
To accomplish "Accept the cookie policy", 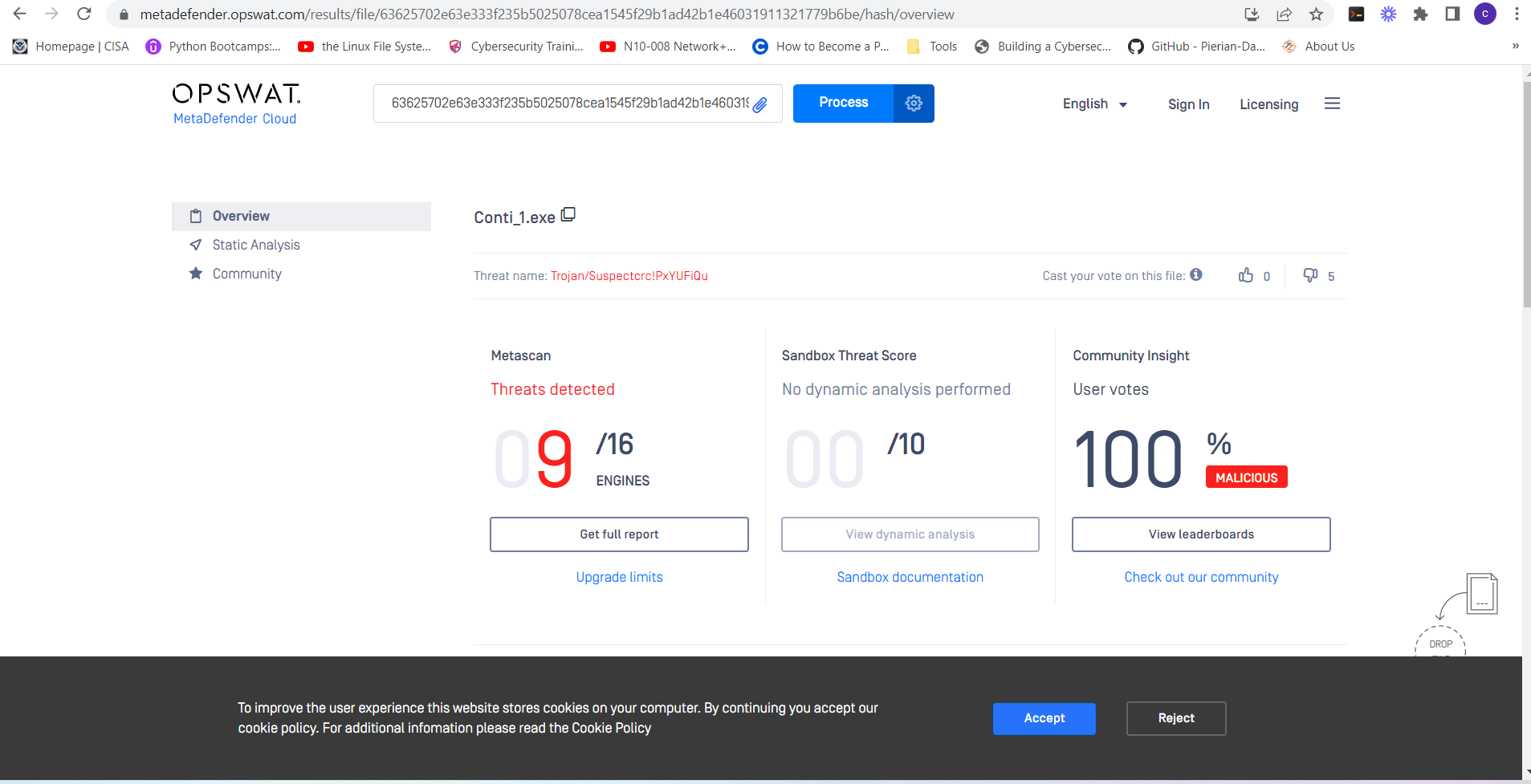I will click(x=1044, y=718).
